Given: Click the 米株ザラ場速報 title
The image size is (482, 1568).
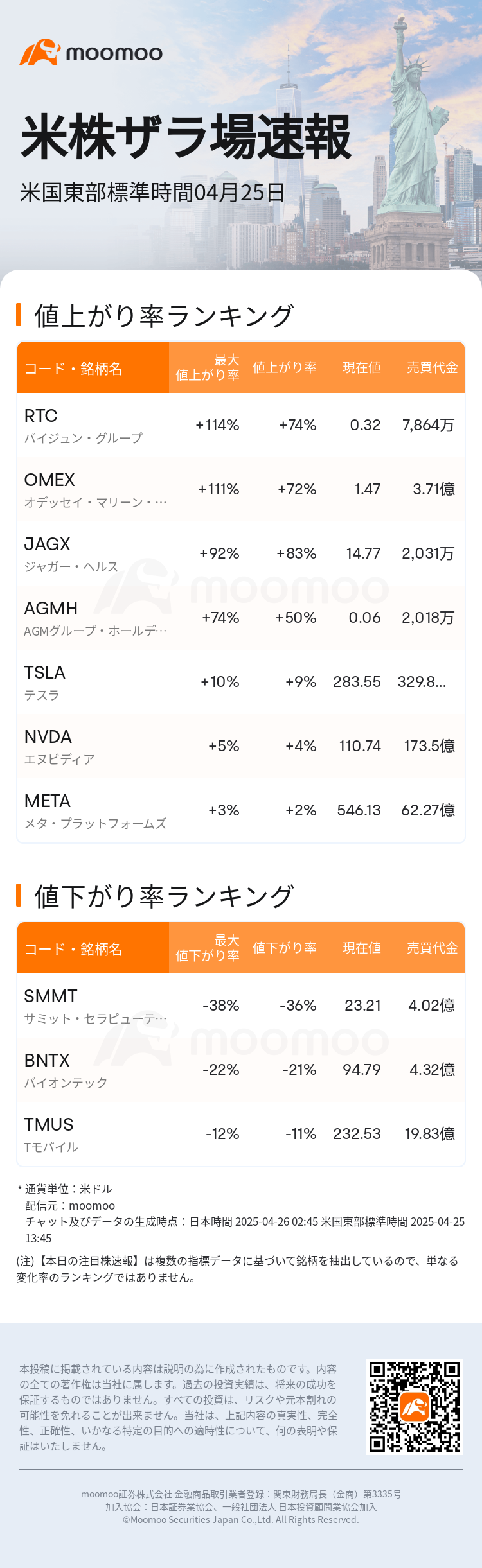Looking at the screenshot, I should 186,137.
